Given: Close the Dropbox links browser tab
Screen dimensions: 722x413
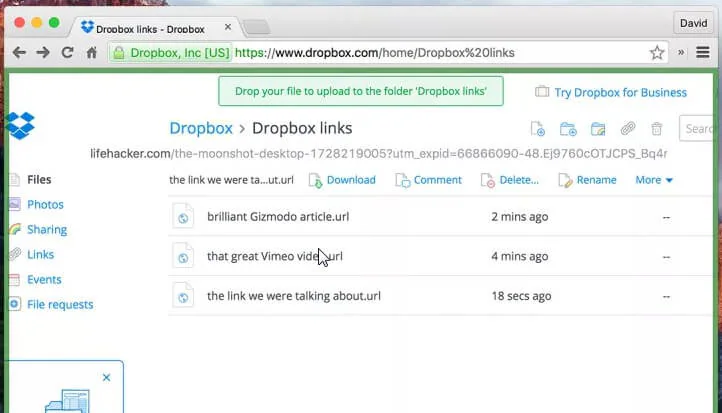Looking at the screenshot, I should click(x=228, y=27).
